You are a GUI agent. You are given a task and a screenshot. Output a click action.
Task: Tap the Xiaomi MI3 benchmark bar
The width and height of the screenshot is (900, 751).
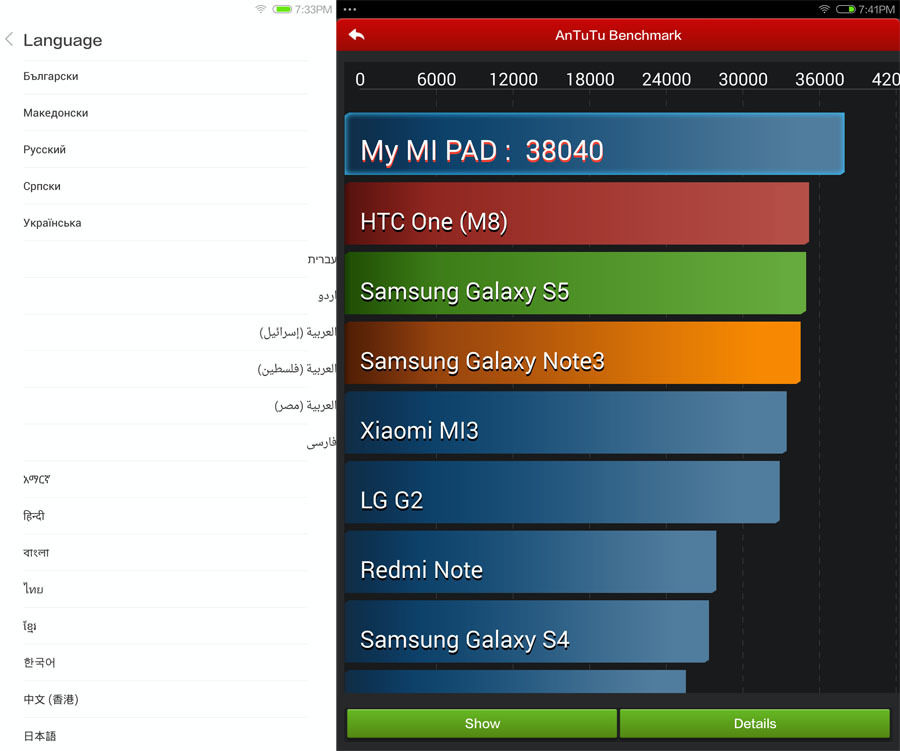pos(566,423)
